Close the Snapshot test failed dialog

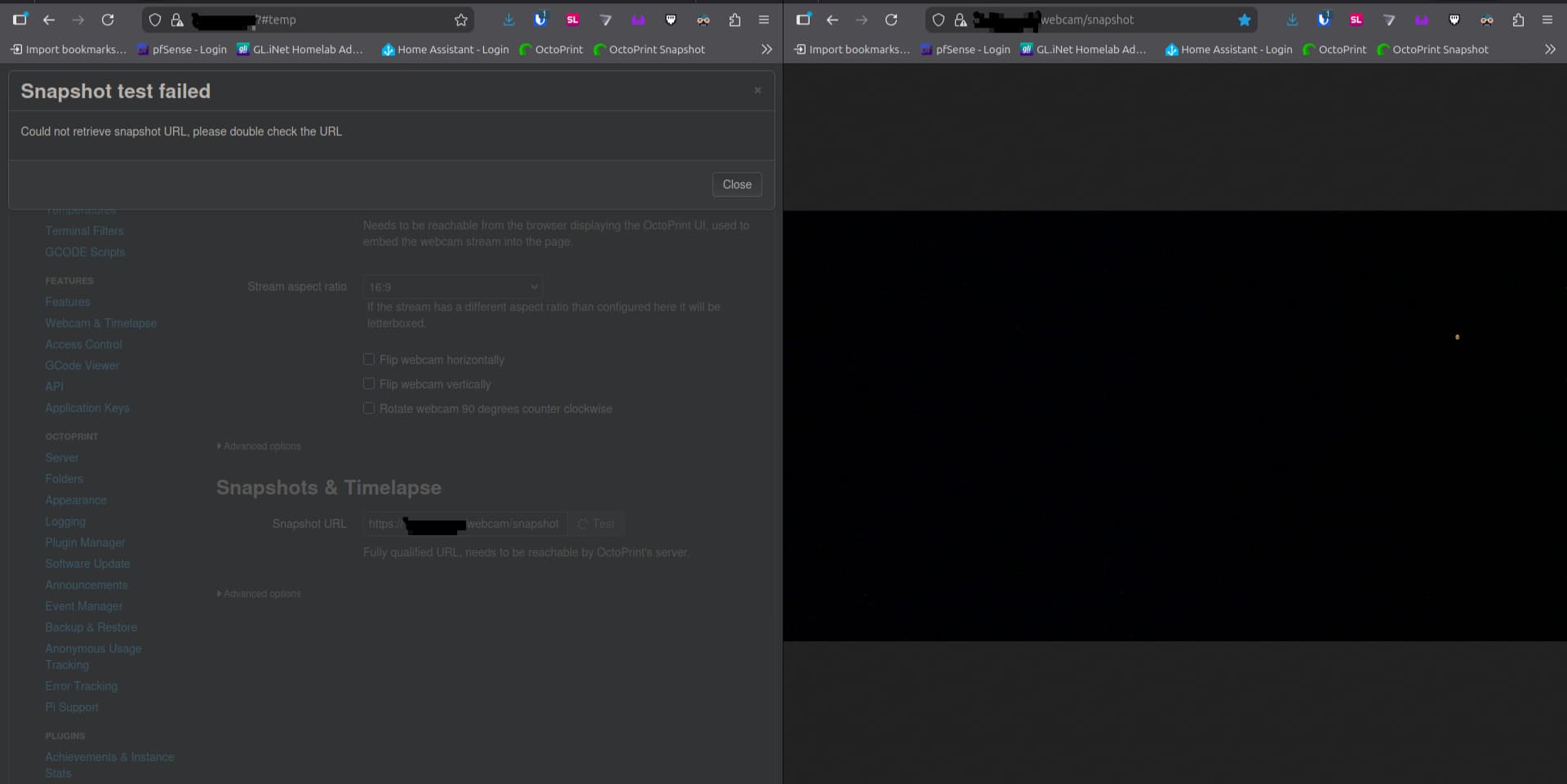[x=736, y=184]
